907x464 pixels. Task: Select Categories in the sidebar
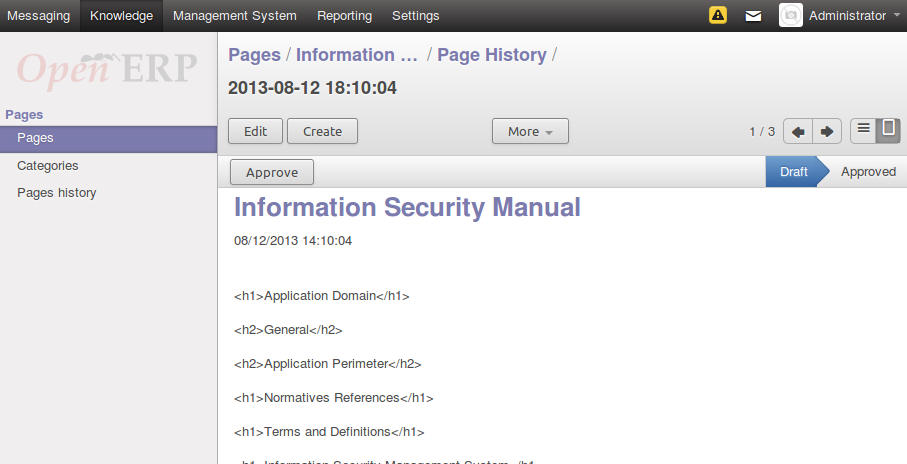point(48,166)
